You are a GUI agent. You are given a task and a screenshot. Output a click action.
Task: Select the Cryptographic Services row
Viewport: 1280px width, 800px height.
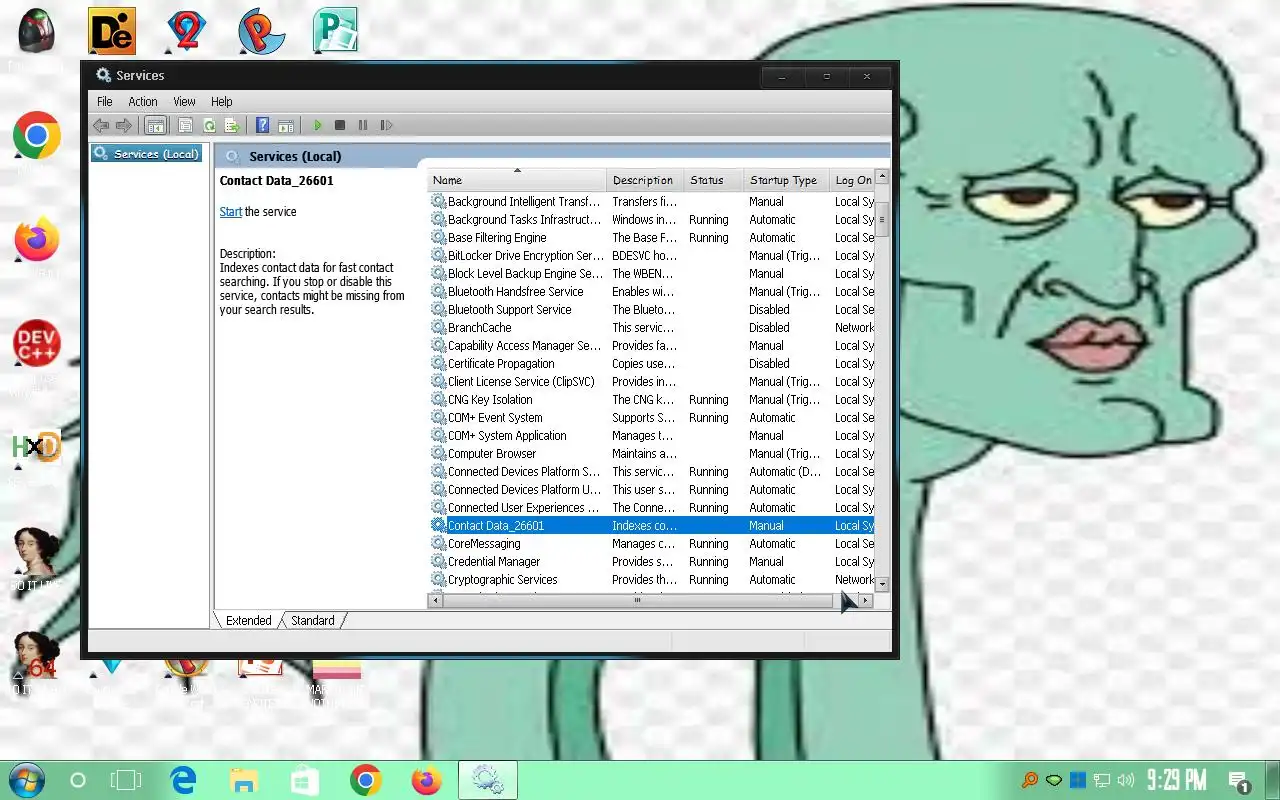click(652, 580)
